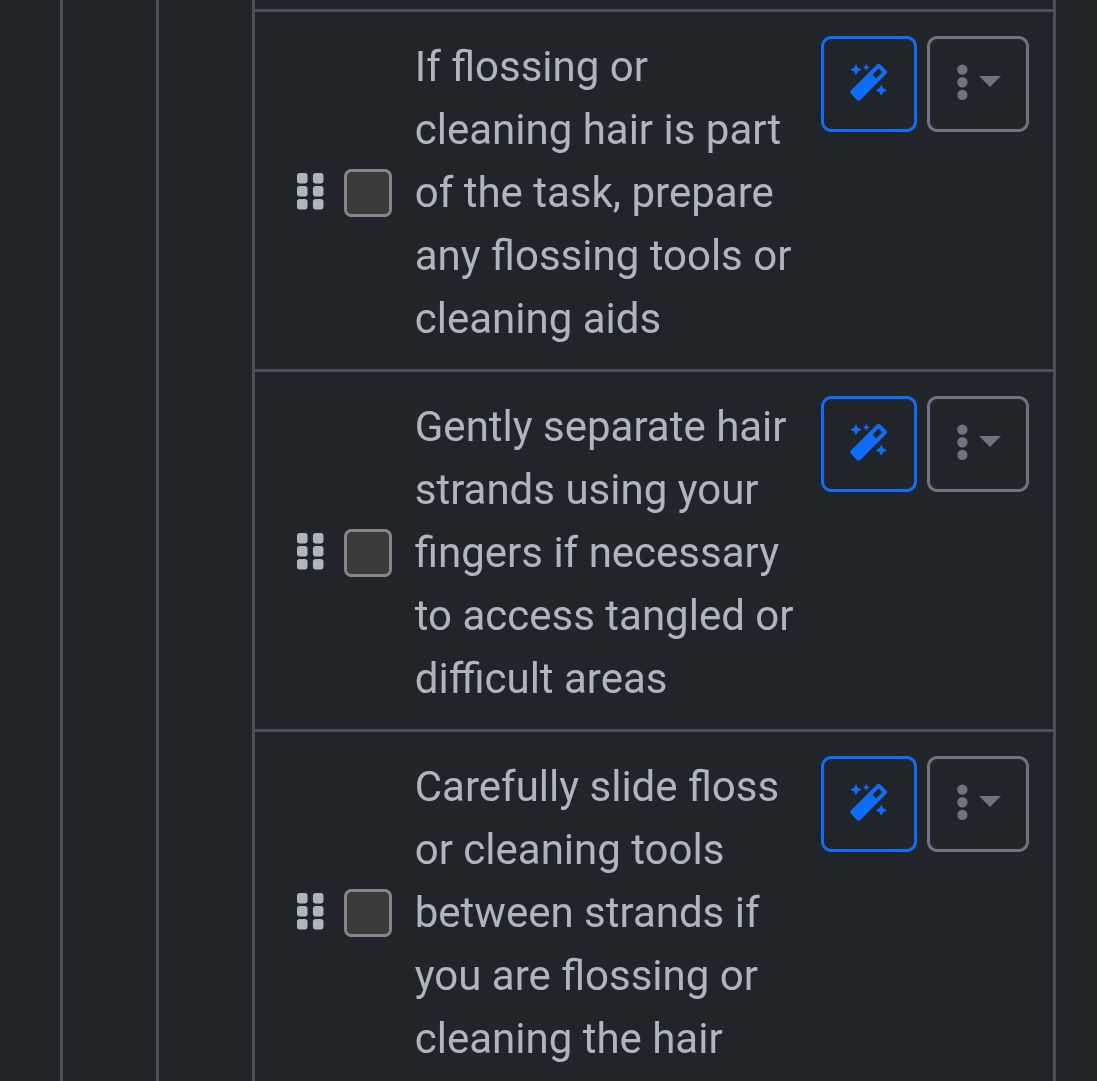Click the vertical dots icon in the 'If flossing' row

[x=962, y=84]
